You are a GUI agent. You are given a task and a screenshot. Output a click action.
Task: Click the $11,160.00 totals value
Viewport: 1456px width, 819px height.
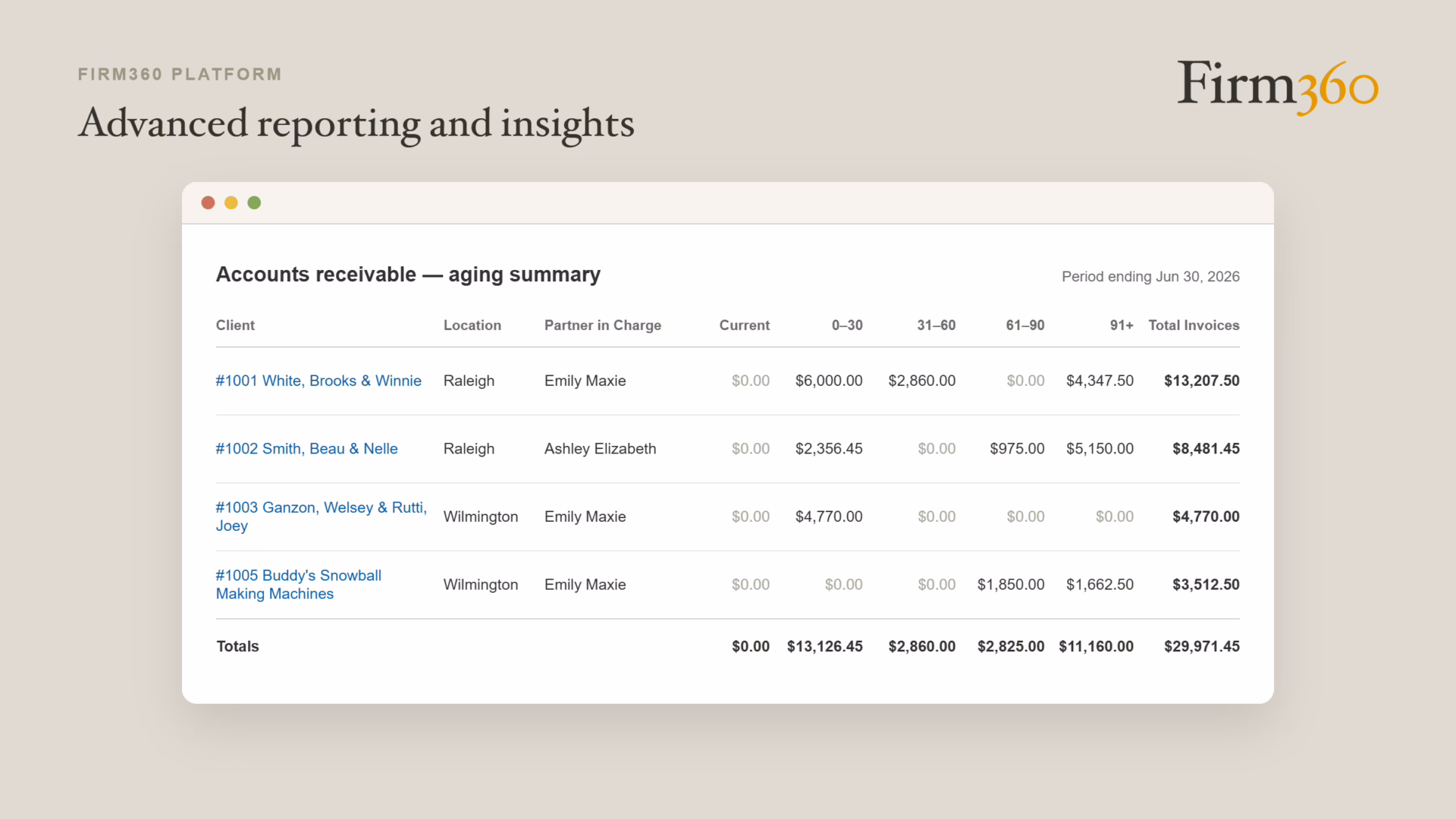point(1097,646)
